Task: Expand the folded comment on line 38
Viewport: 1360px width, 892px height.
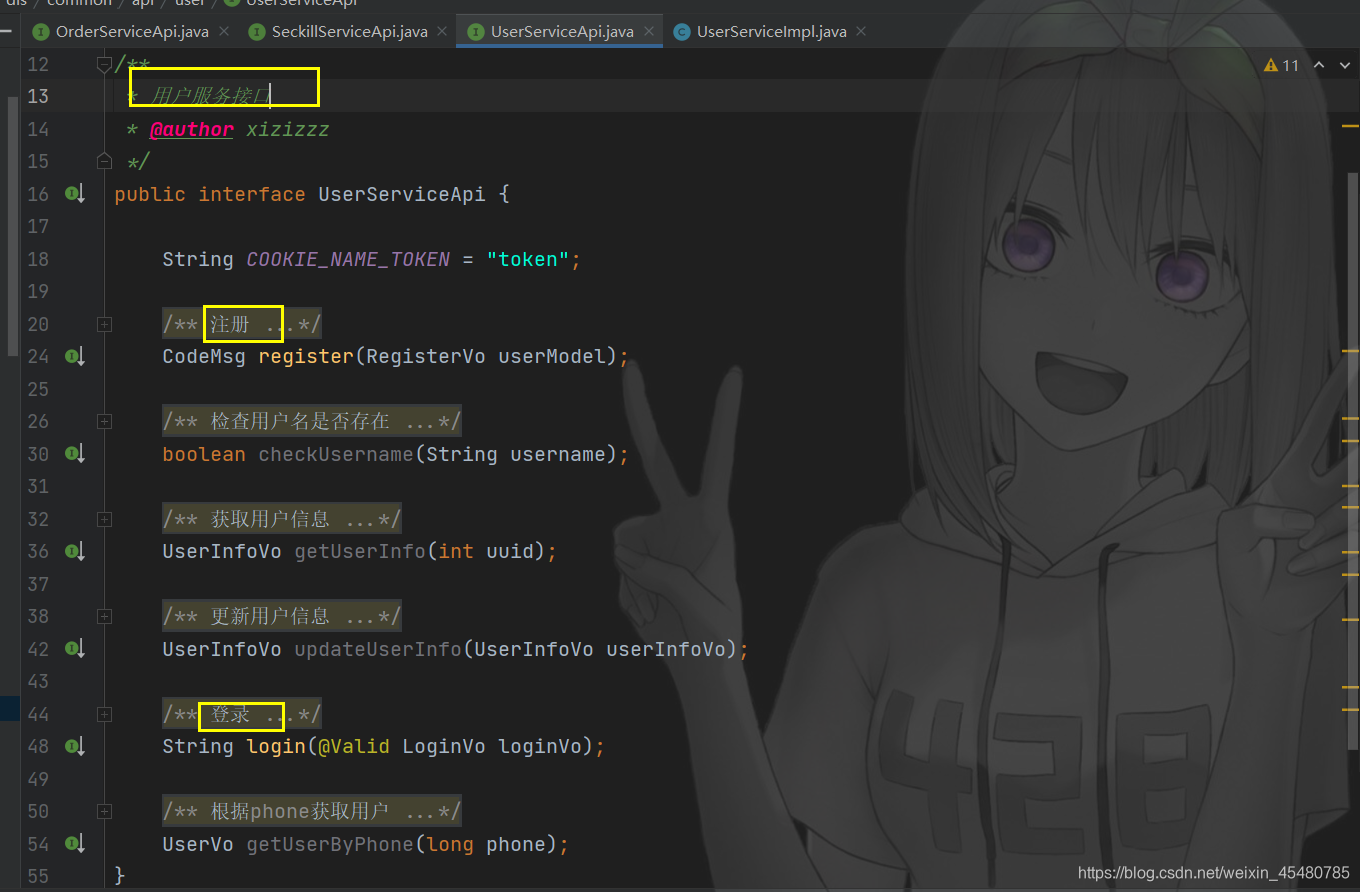Action: tap(104, 617)
